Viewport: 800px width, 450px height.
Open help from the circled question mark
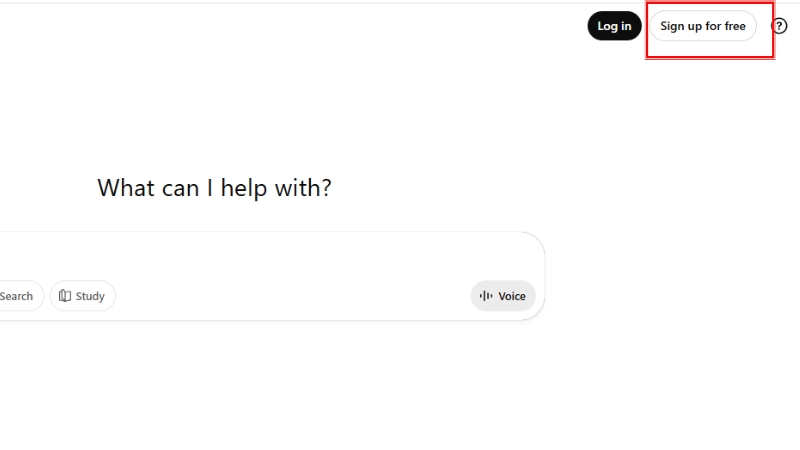pos(780,26)
